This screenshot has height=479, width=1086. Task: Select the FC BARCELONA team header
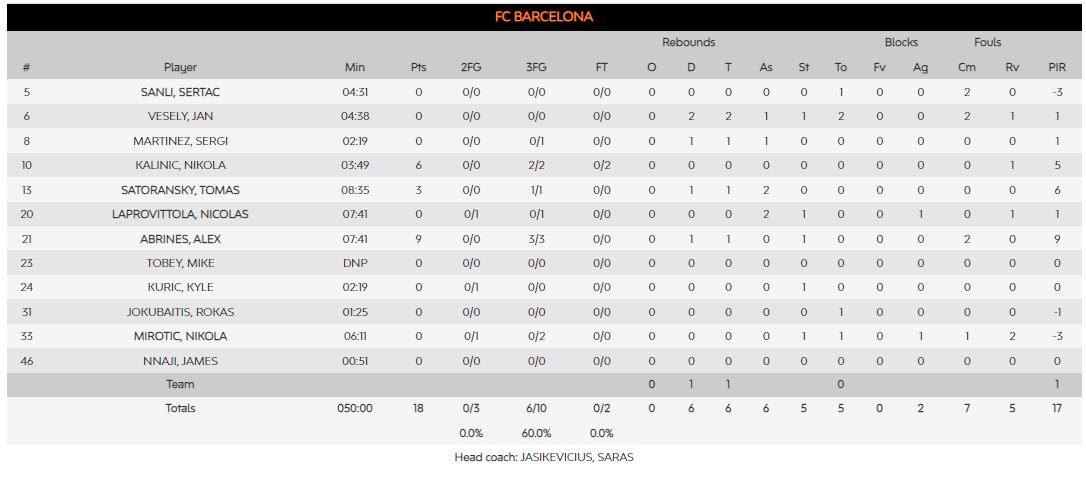(544, 17)
